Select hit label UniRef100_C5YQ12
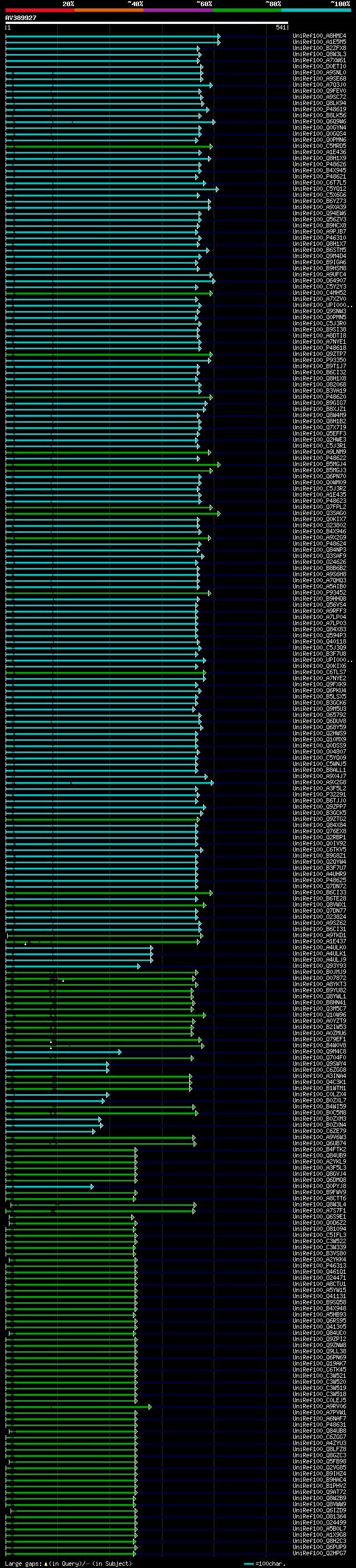The image size is (356, 1568). (x=319, y=189)
